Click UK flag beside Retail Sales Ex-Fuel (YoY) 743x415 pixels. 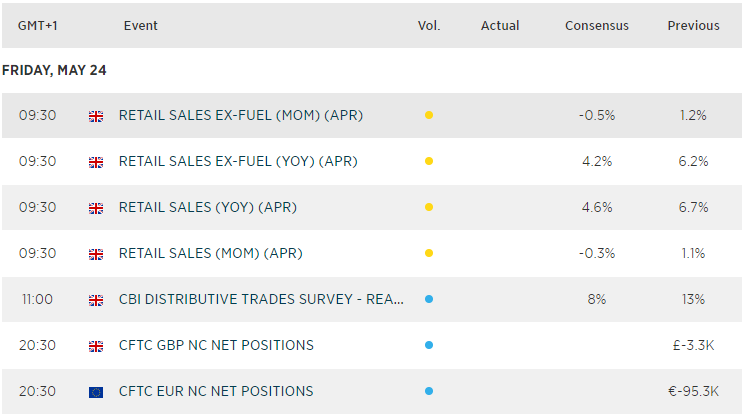click(x=97, y=162)
